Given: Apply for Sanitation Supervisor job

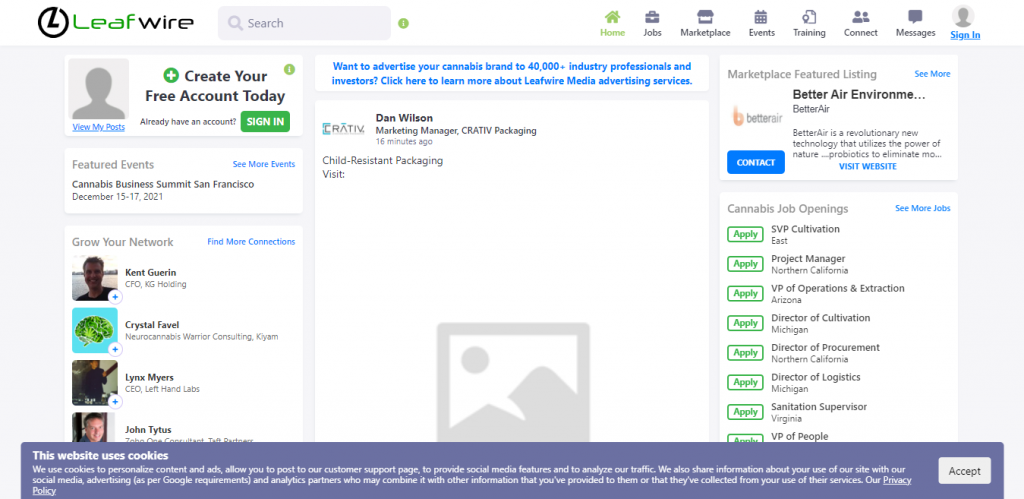Looking at the screenshot, I should coord(745,412).
